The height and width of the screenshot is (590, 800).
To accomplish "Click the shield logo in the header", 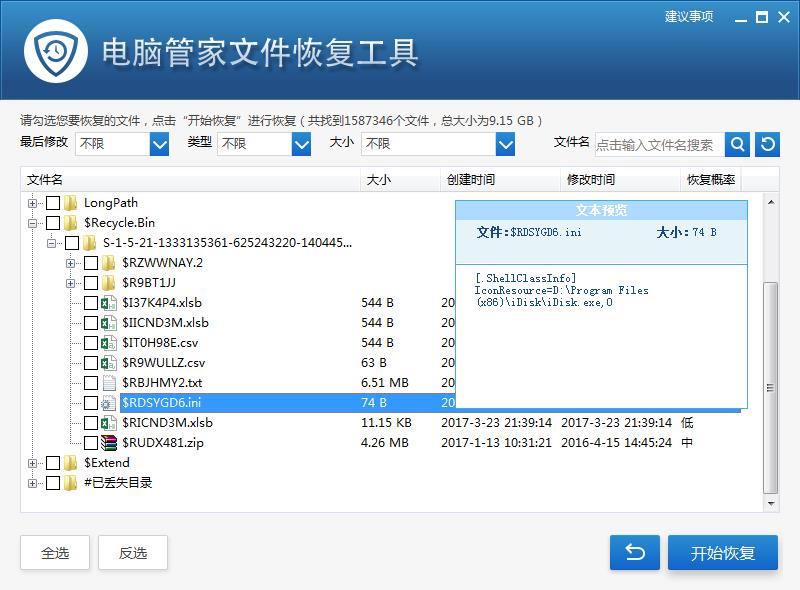I will click(56, 52).
